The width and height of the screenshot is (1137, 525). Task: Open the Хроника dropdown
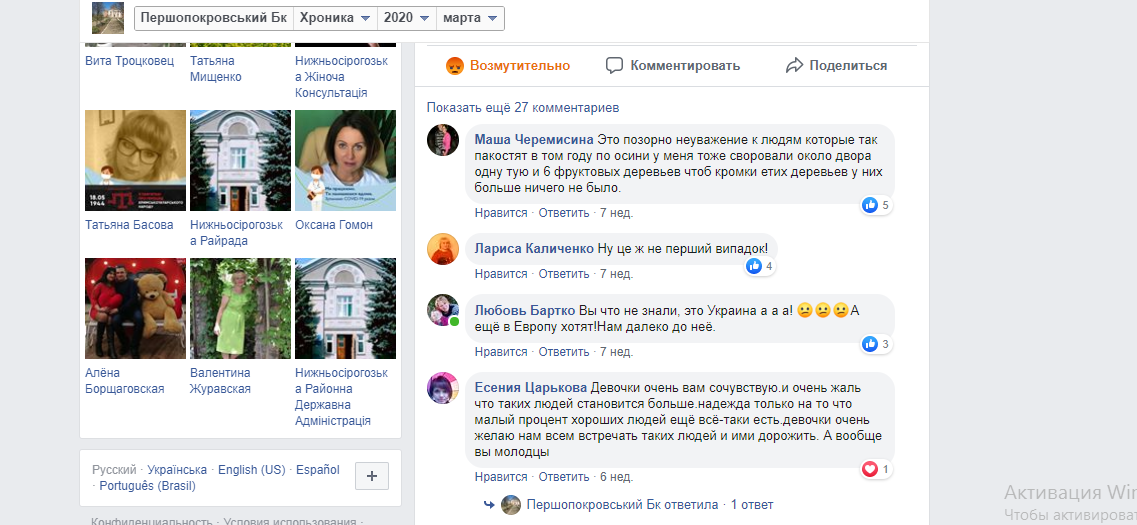pyautogui.click(x=335, y=18)
